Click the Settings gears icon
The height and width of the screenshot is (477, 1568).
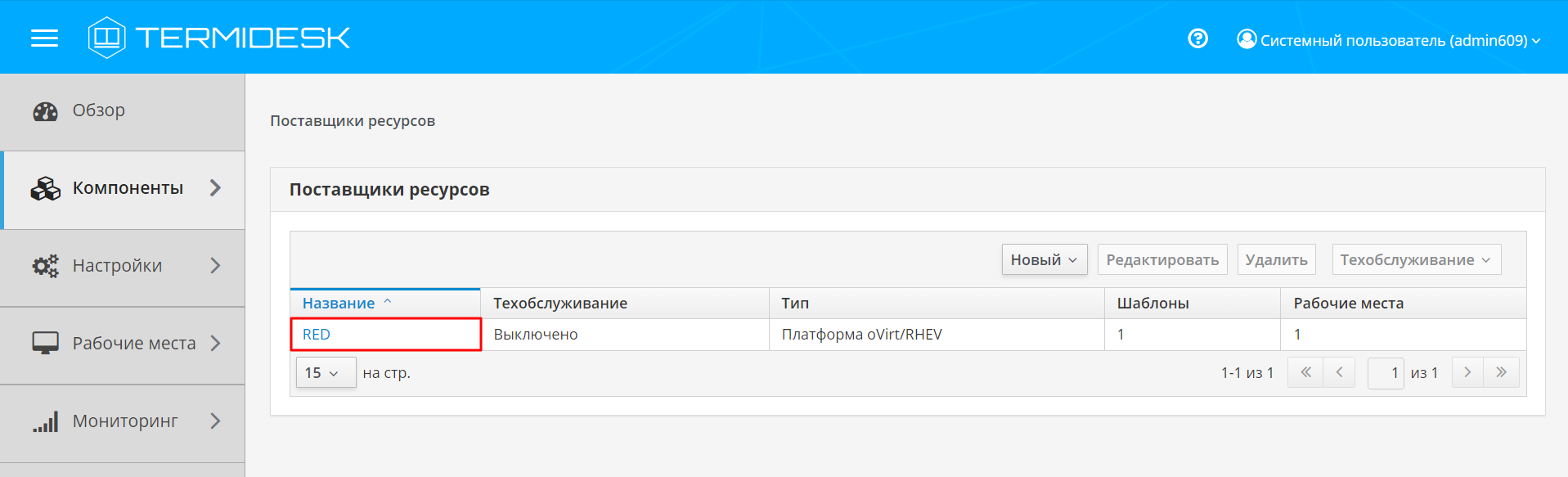46,266
